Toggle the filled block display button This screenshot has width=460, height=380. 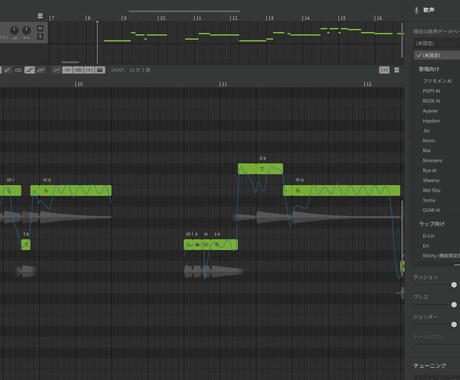(x=100, y=70)
